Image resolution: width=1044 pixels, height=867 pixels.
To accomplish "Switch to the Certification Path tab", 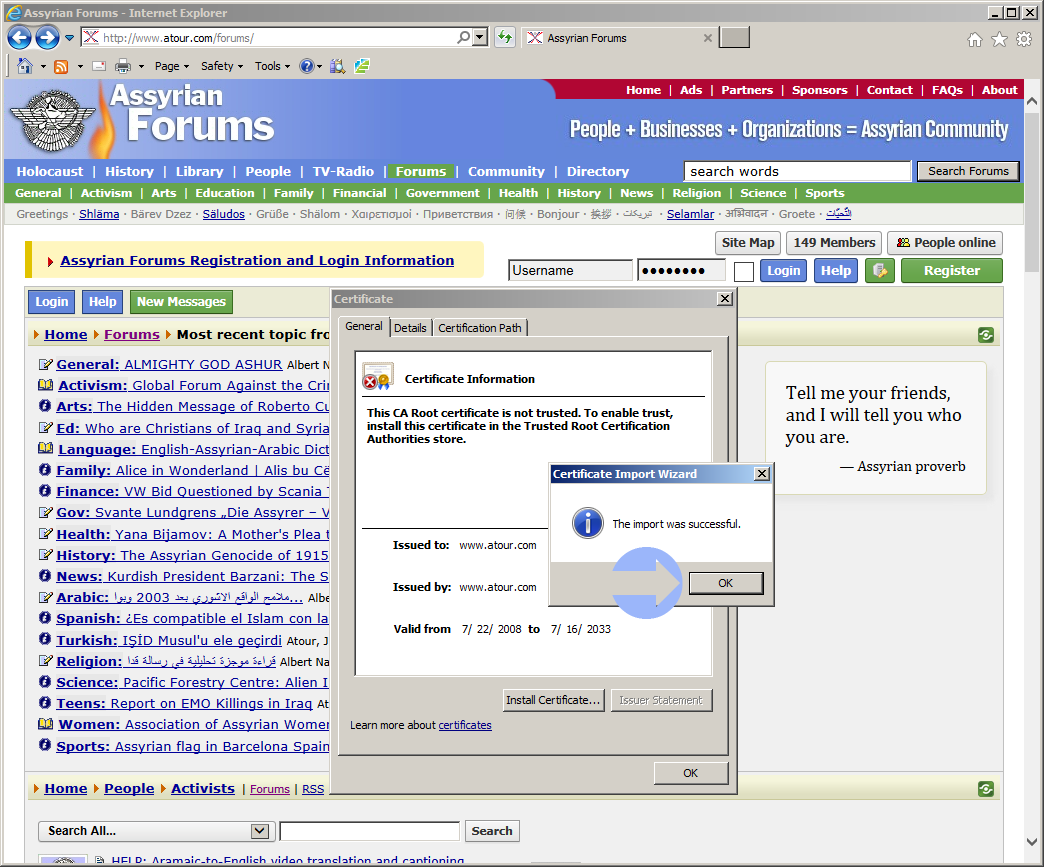I will (x=479, y=328).
